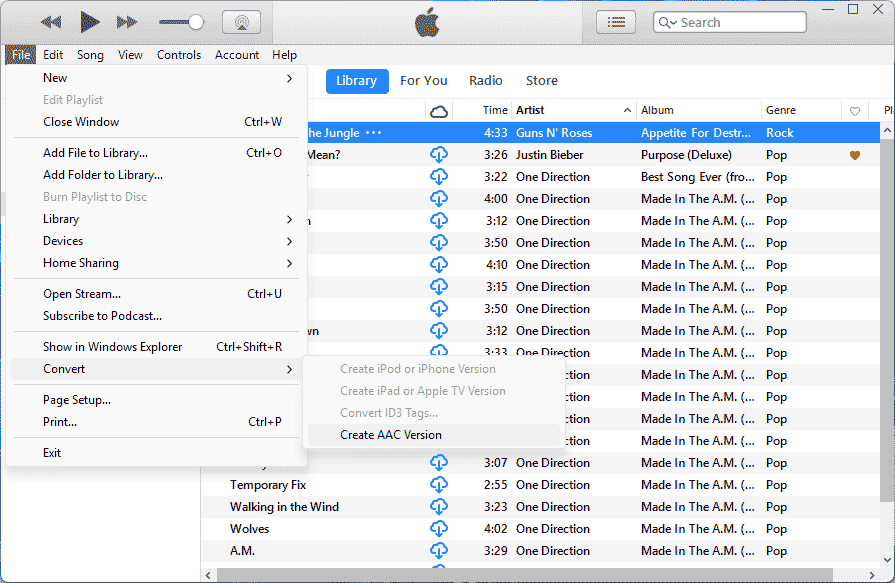
Task: Open the Song menu
Action: [x=90, y=55]
